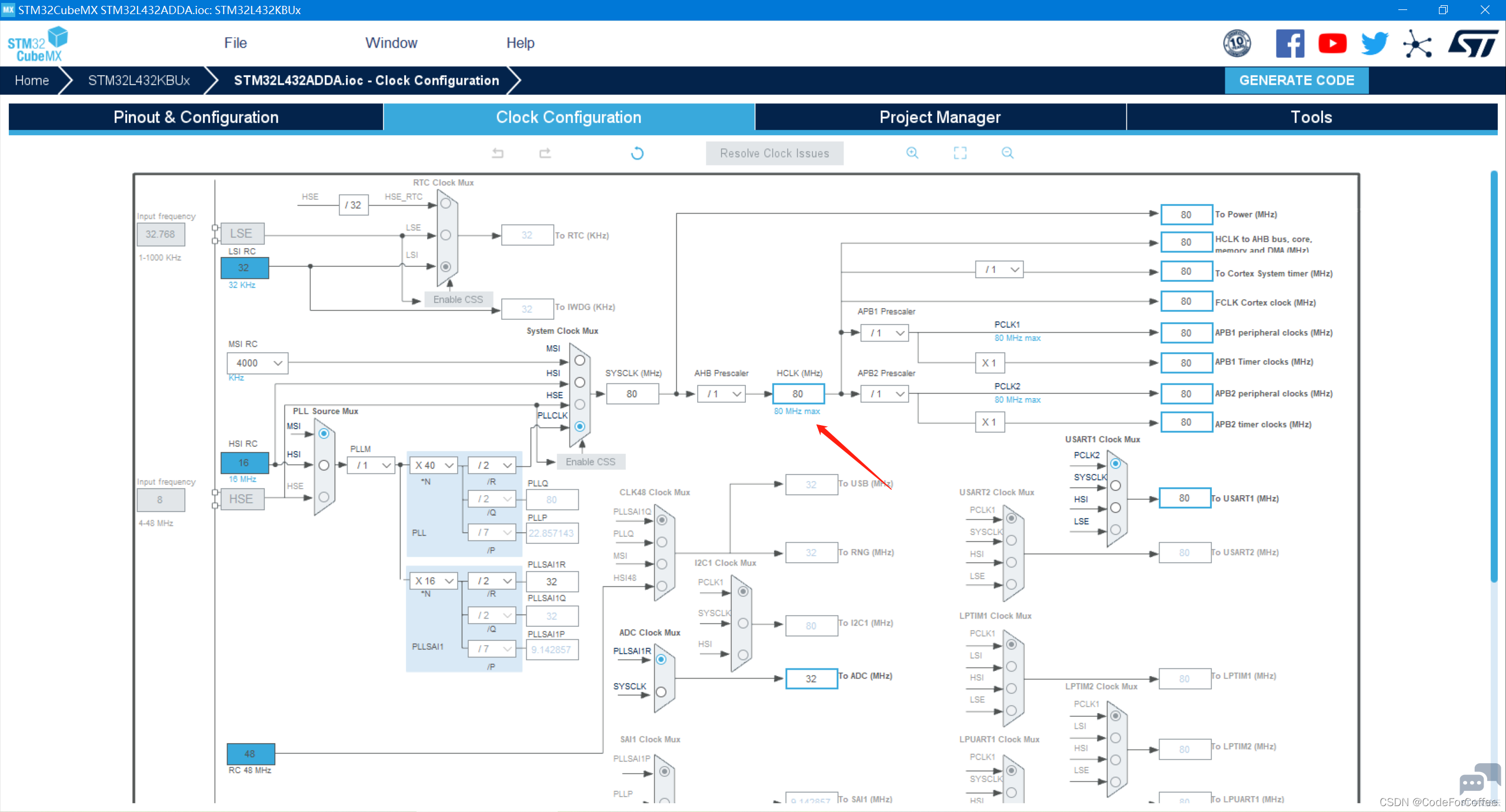Click the System Clock Enable CSS button
Image resolution: width=1506 pixels, height=812 pixels.
591,462
